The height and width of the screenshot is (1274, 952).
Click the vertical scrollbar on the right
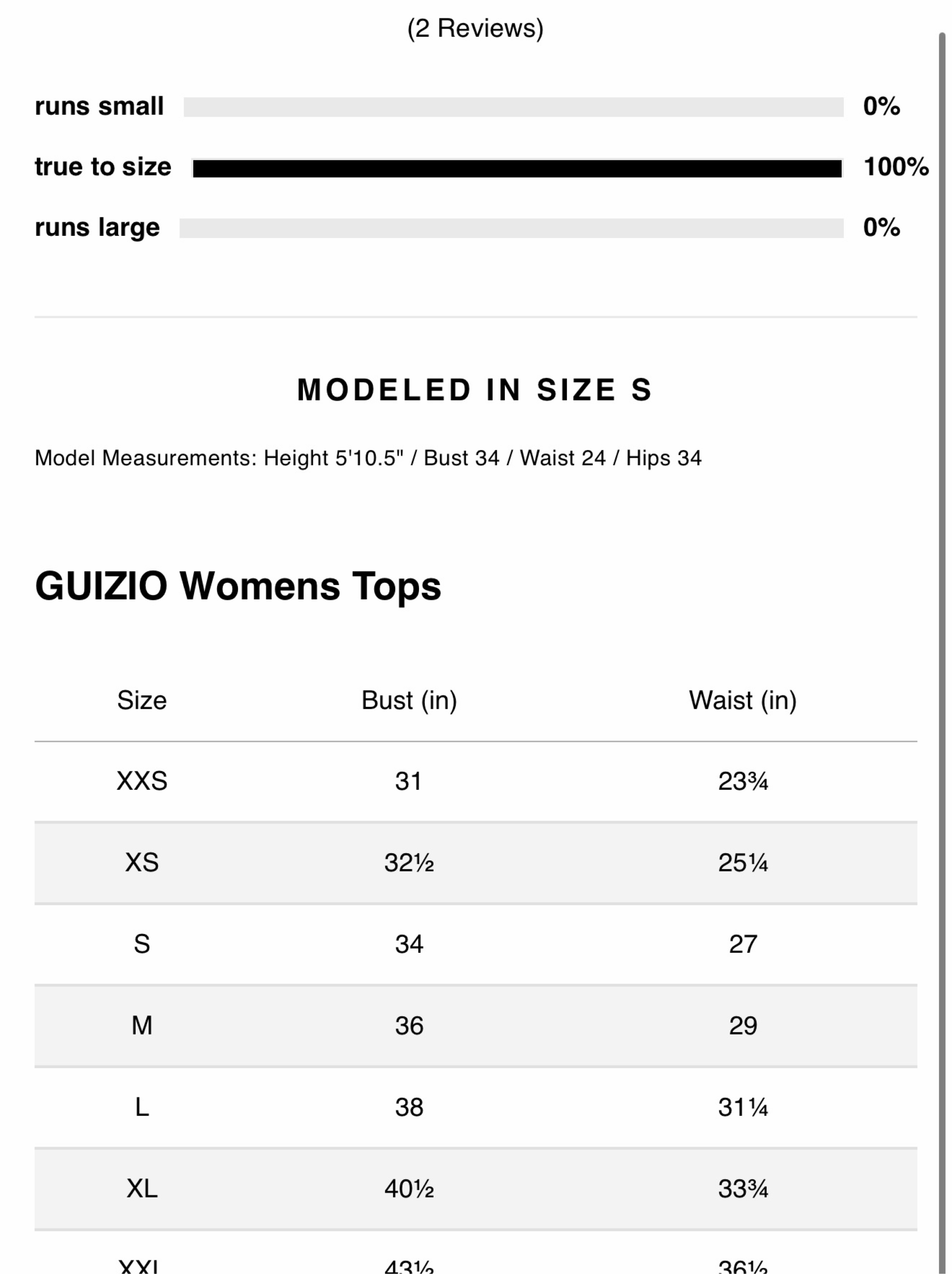click(x=942, y=651)
